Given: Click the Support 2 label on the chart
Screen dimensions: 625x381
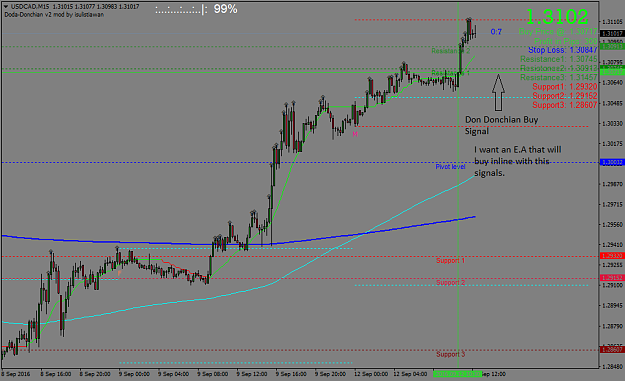Looking at the screenshot, I should coord(450,283).
